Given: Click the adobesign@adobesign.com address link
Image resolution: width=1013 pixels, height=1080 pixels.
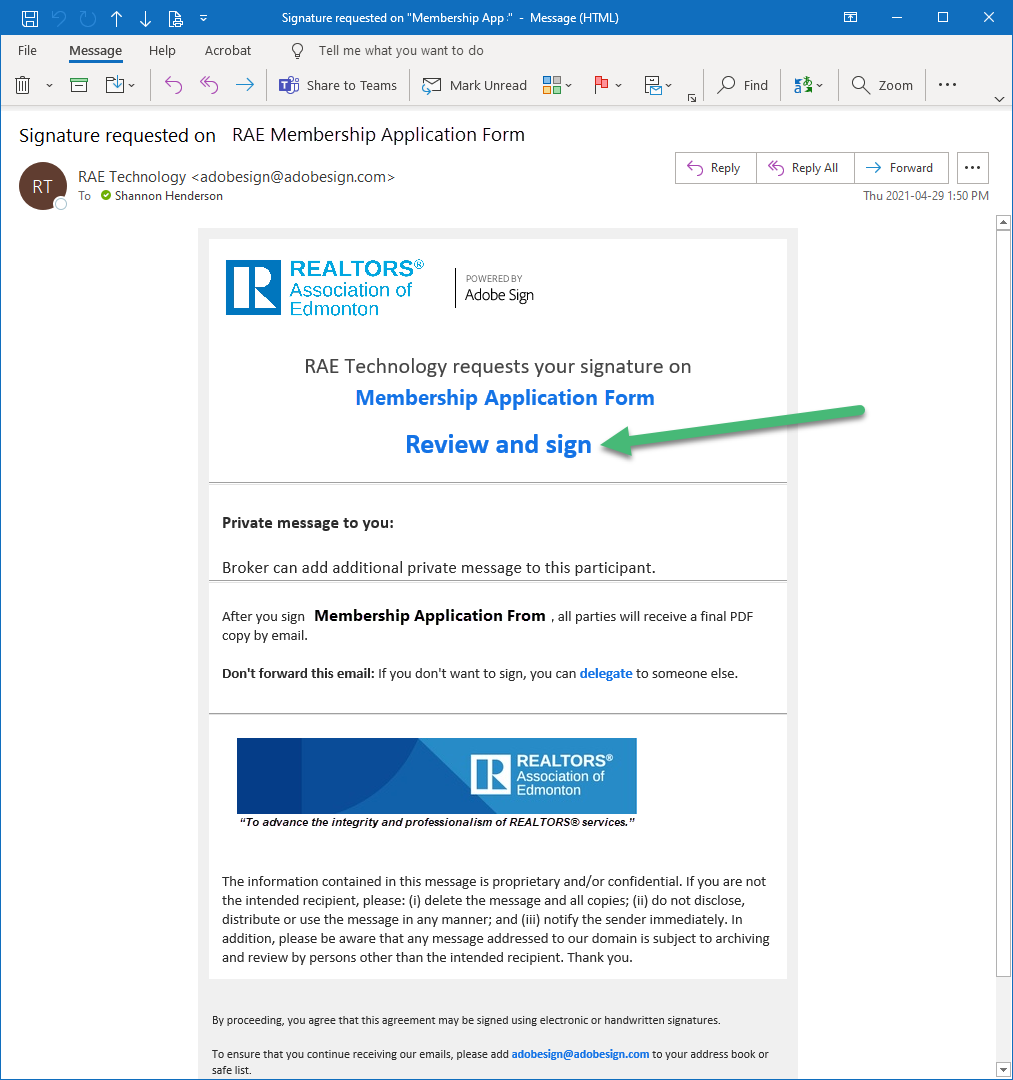Looking at the screenshot, I should point(581,1055).
